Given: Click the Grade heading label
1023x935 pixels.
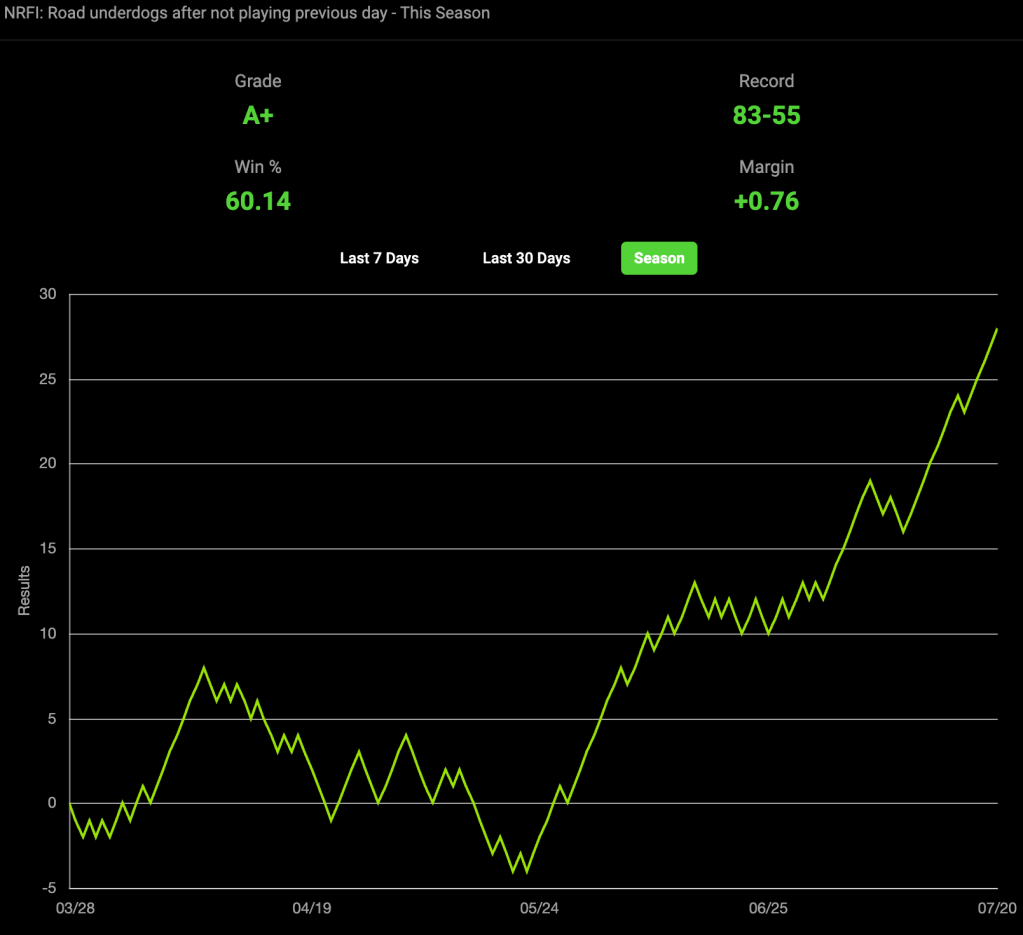Looking at the screenshot, I should [x=258, y=81].
